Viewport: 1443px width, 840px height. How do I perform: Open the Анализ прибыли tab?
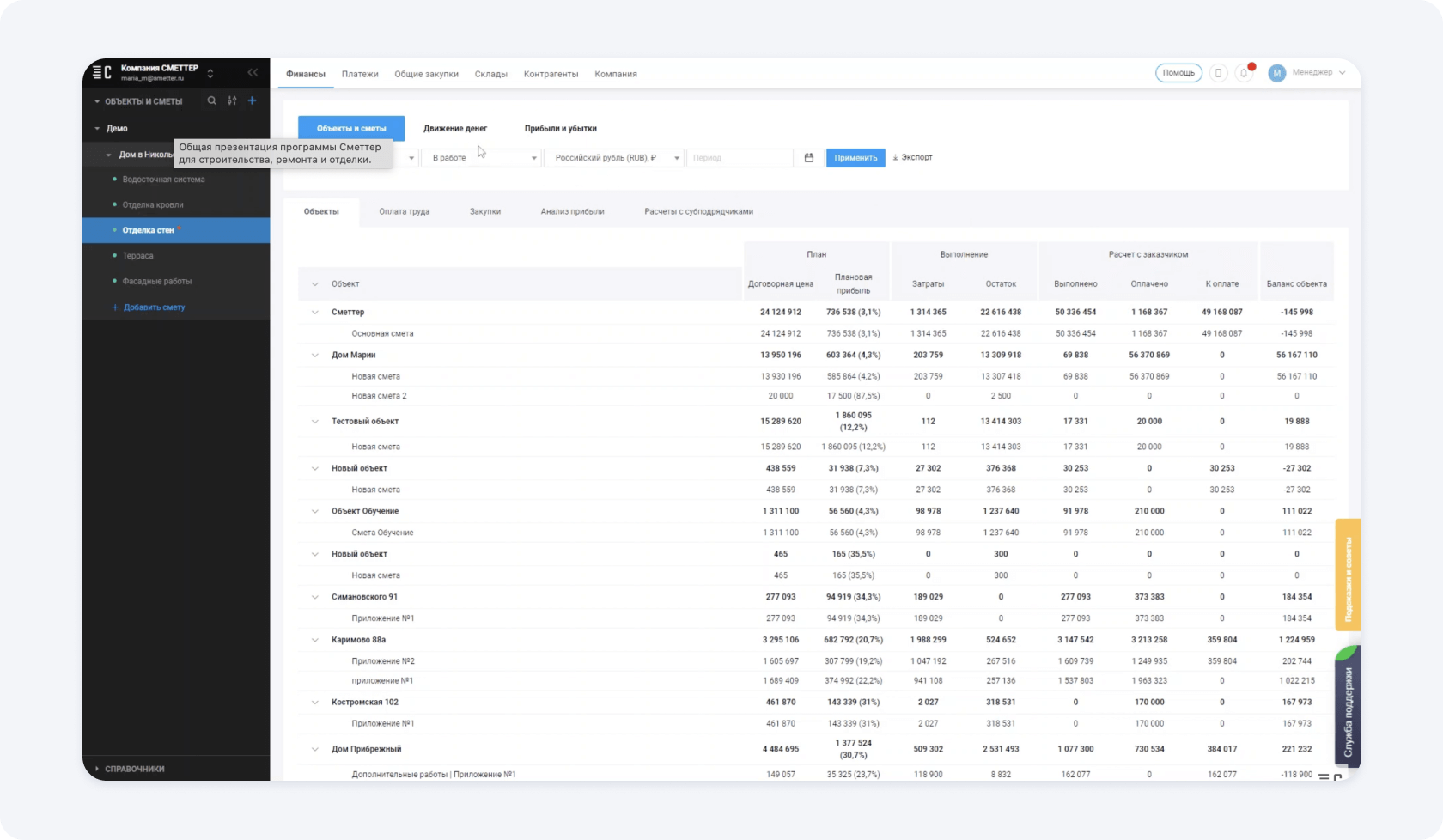click(x=572, y=211)
